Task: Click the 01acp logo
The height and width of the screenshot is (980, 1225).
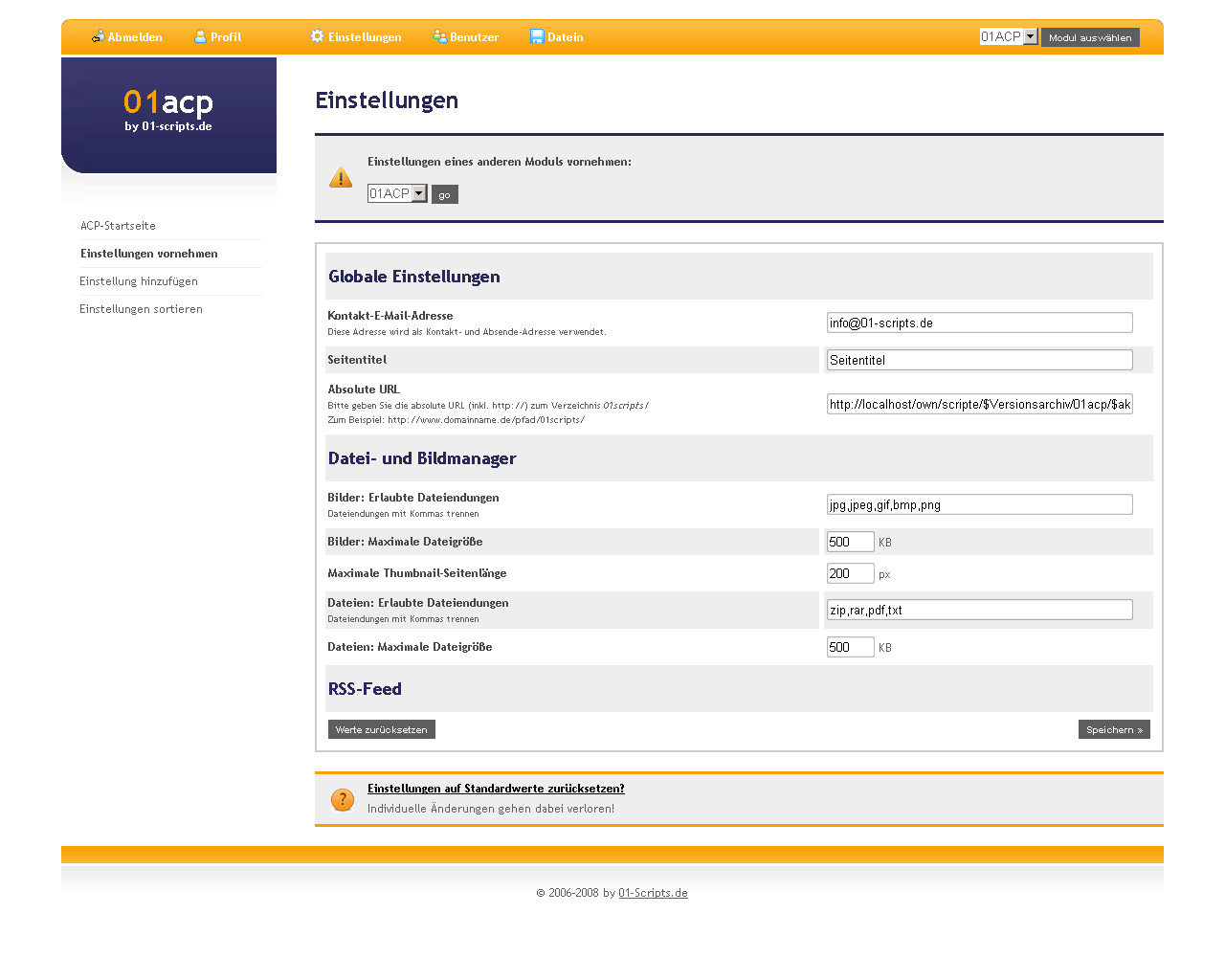Action: (x=168, y=111)
